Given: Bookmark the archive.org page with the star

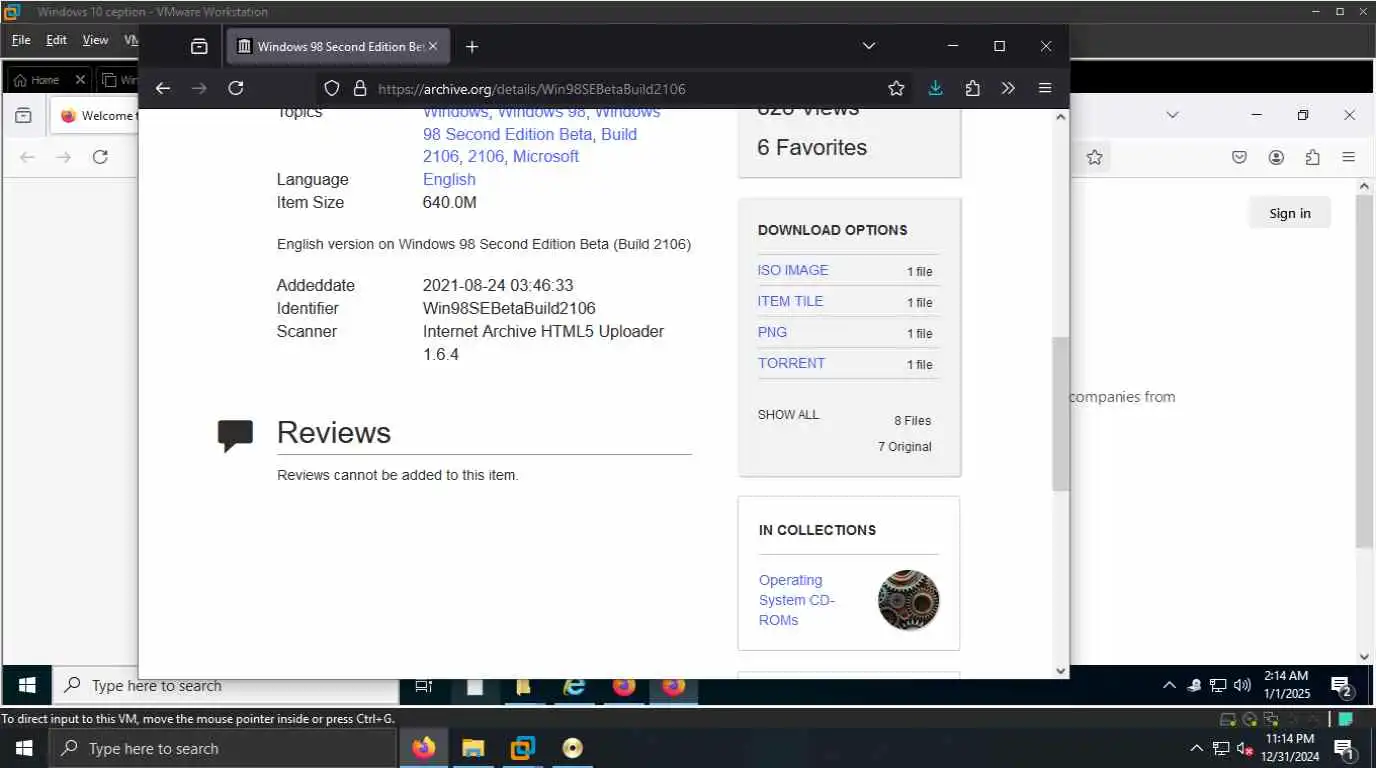Looking at the screenshot, I should tap(896, 88).
